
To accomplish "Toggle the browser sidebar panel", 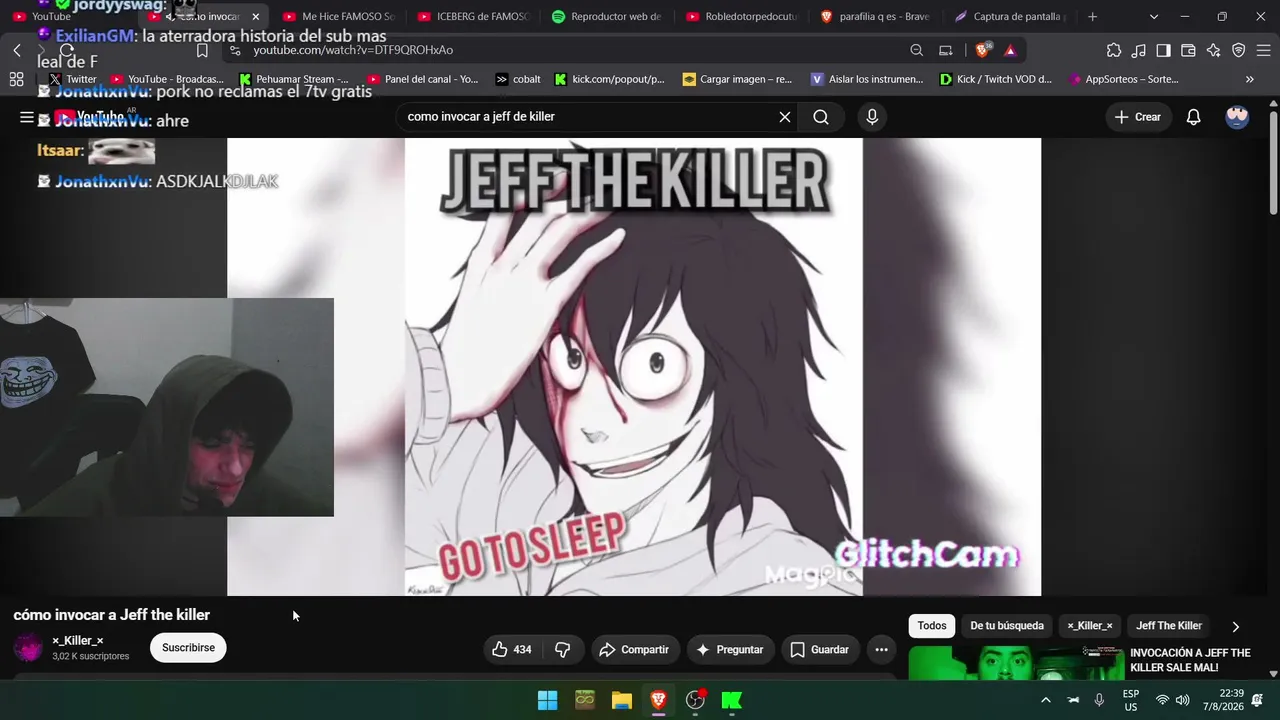I will (1163, 50).
